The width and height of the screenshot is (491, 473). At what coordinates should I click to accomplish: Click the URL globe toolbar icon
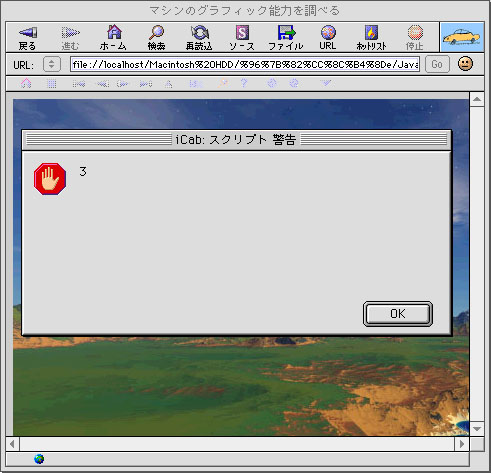coord(328,33)
